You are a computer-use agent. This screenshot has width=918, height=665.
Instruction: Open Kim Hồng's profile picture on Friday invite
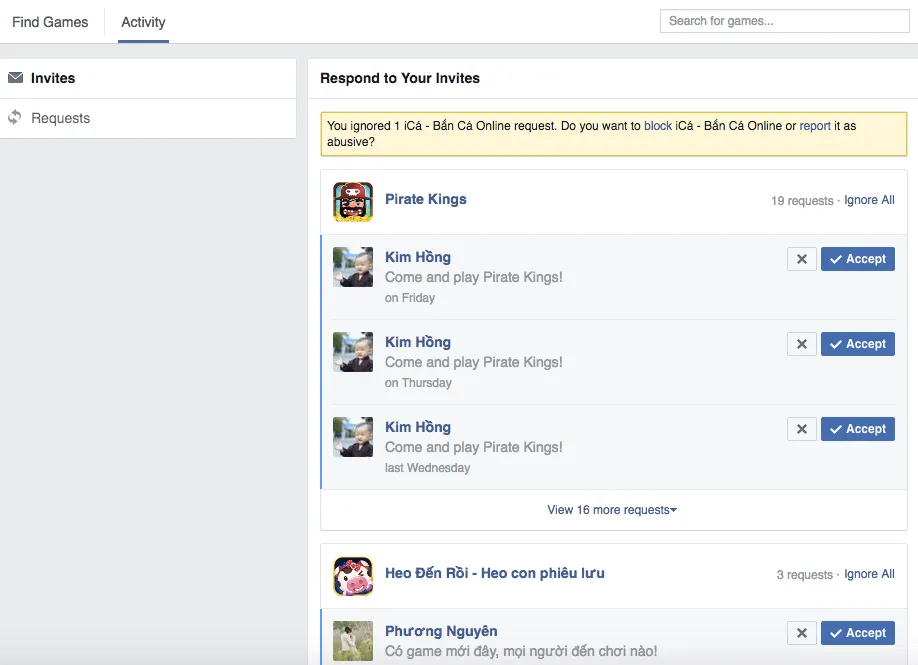352,267
